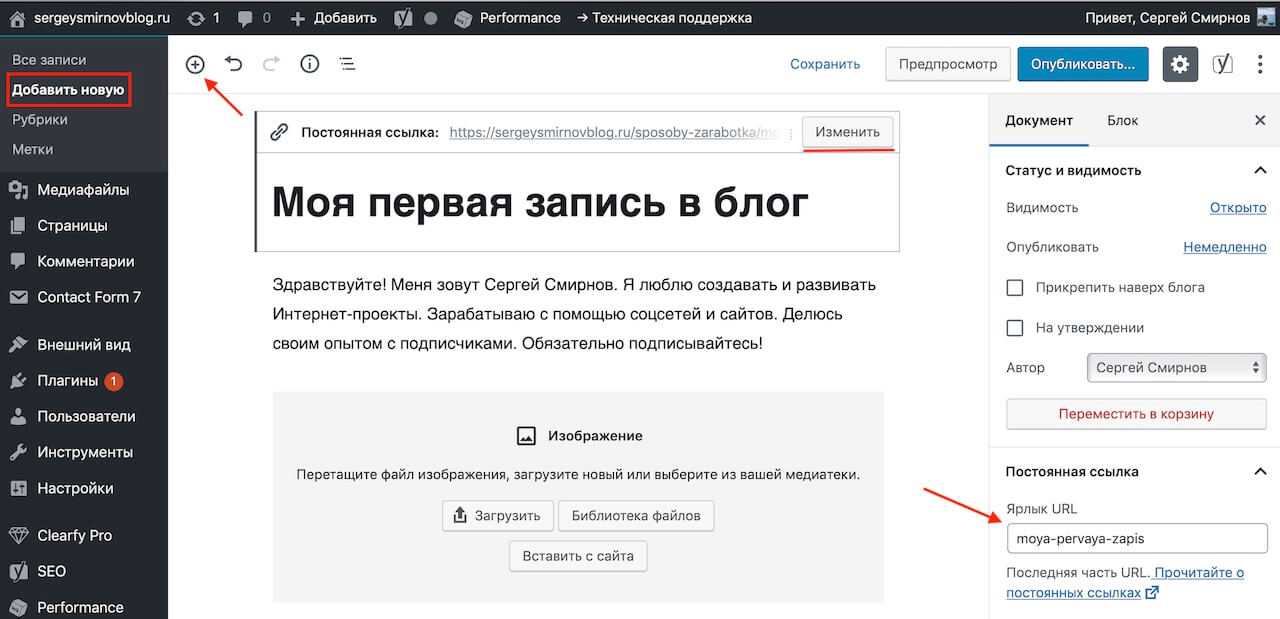Open the Yoast SEO icon in the editor toolbar
Image resolution: width=1280 pixels, height=619 pixels.
(x=1222, y=64)
